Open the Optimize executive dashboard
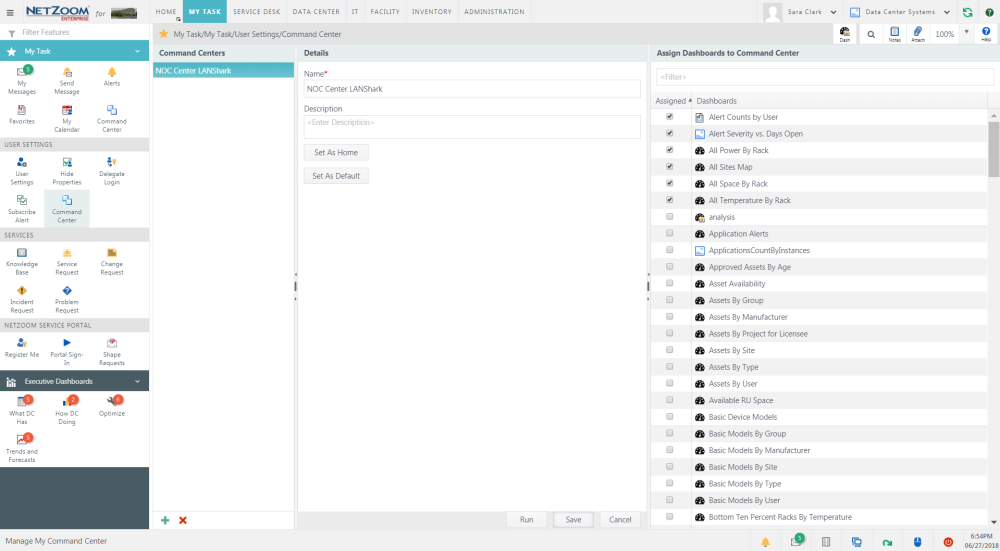Screen dimensions: 1000x551 (111, 402)
